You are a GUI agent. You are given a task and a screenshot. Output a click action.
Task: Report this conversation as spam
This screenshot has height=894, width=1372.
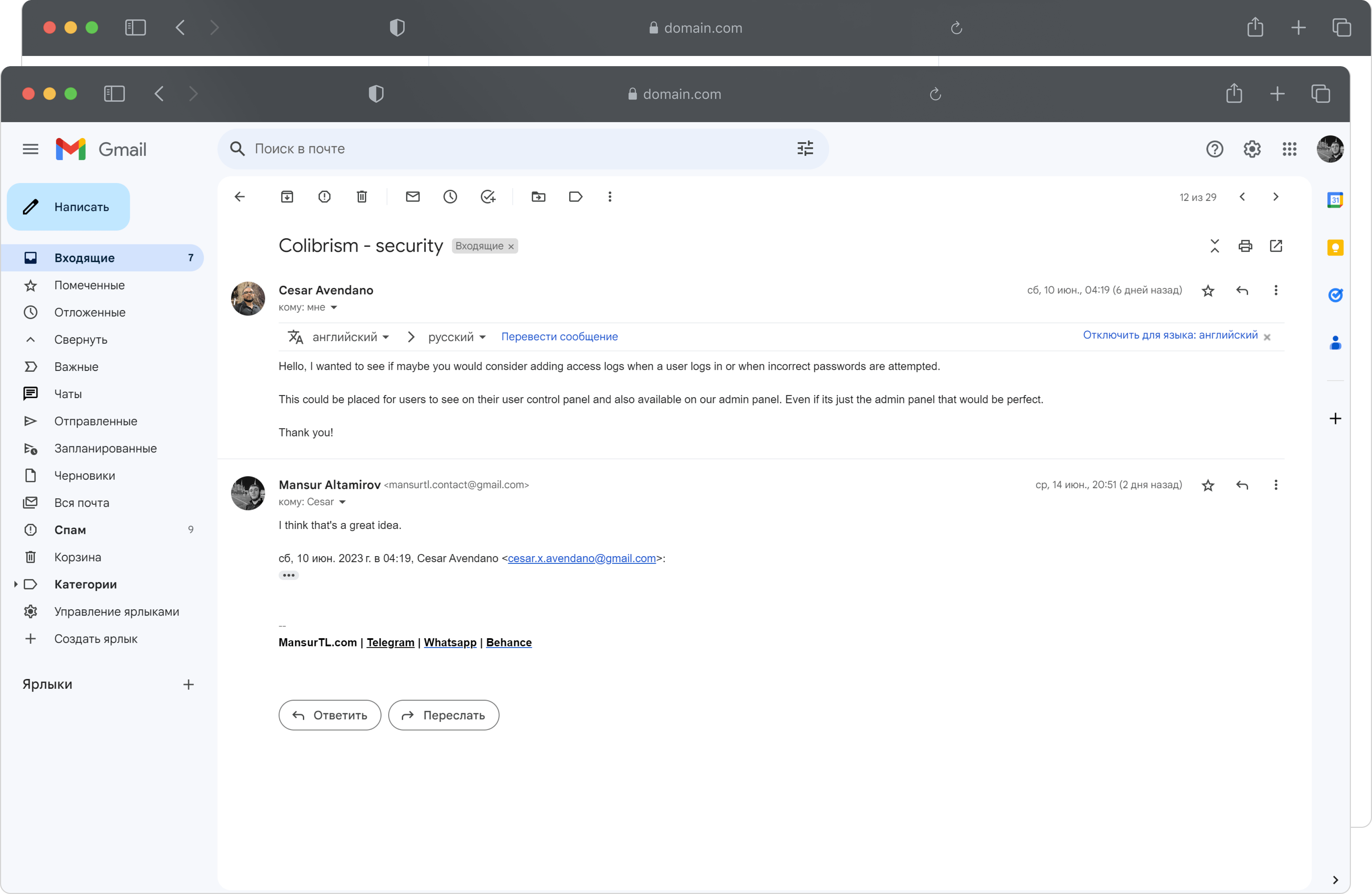click(325, 197)
